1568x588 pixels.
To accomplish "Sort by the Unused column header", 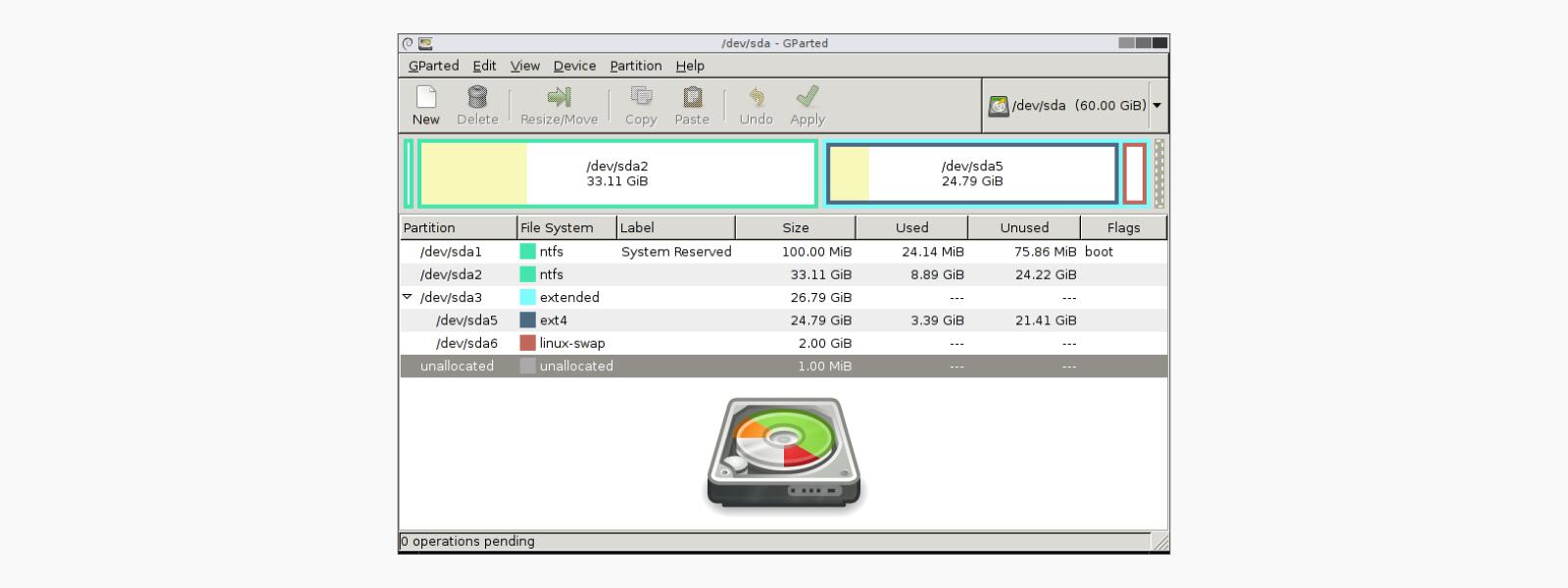I will (x=1024, y=227).
